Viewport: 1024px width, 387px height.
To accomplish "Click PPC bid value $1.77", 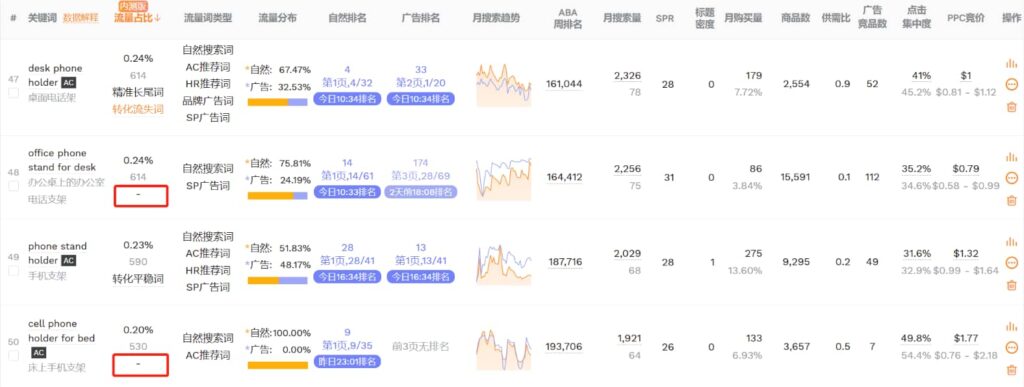I will [x=965, y=338].
